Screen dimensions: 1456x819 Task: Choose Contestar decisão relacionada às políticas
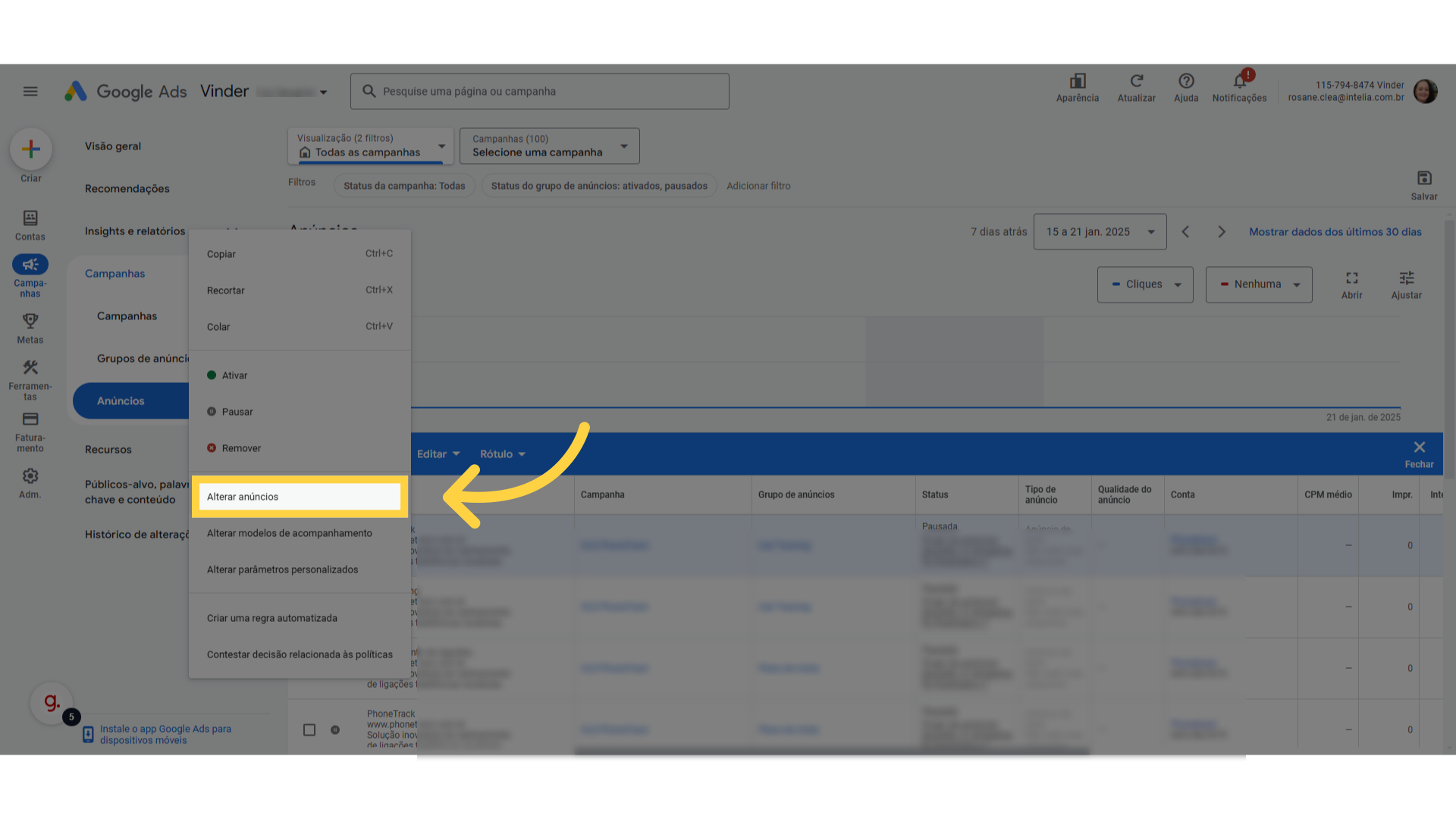click(x=300, y=654)
